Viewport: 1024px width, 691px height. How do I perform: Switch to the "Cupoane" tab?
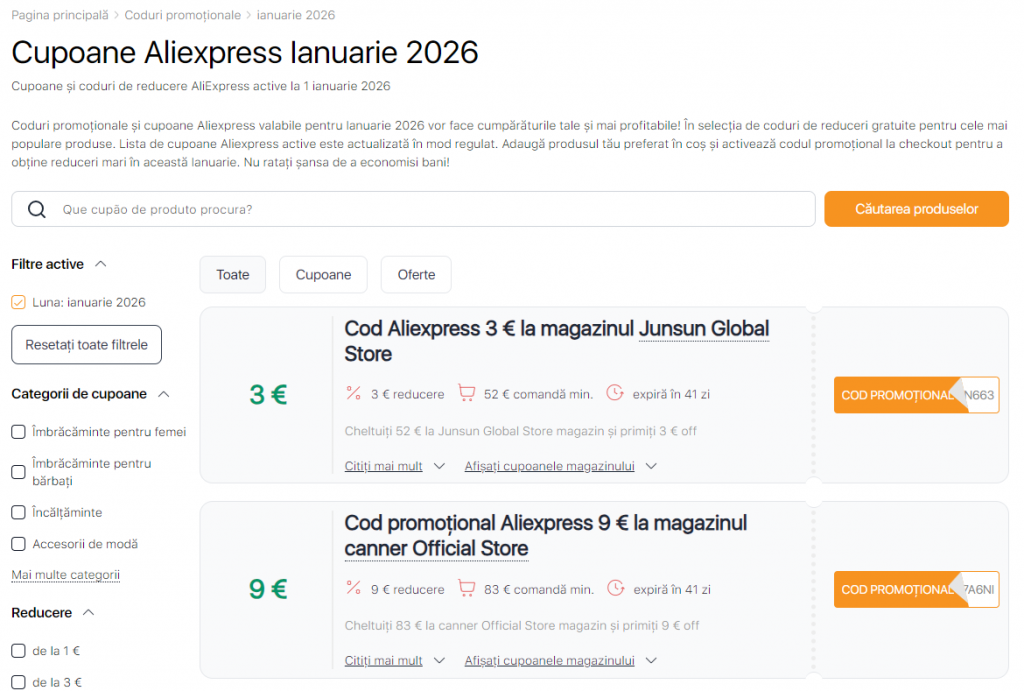pyautogui.click(x=323, y=274)
